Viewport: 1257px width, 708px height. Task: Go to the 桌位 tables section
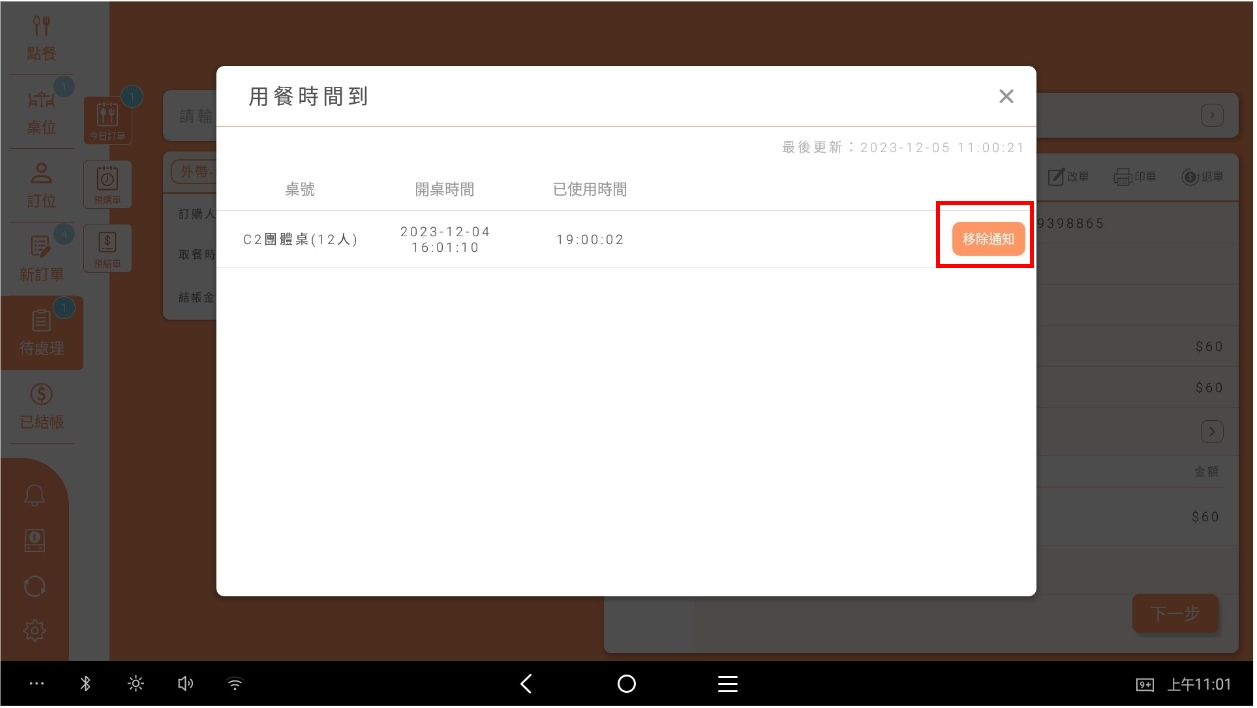tap(41, 112)
